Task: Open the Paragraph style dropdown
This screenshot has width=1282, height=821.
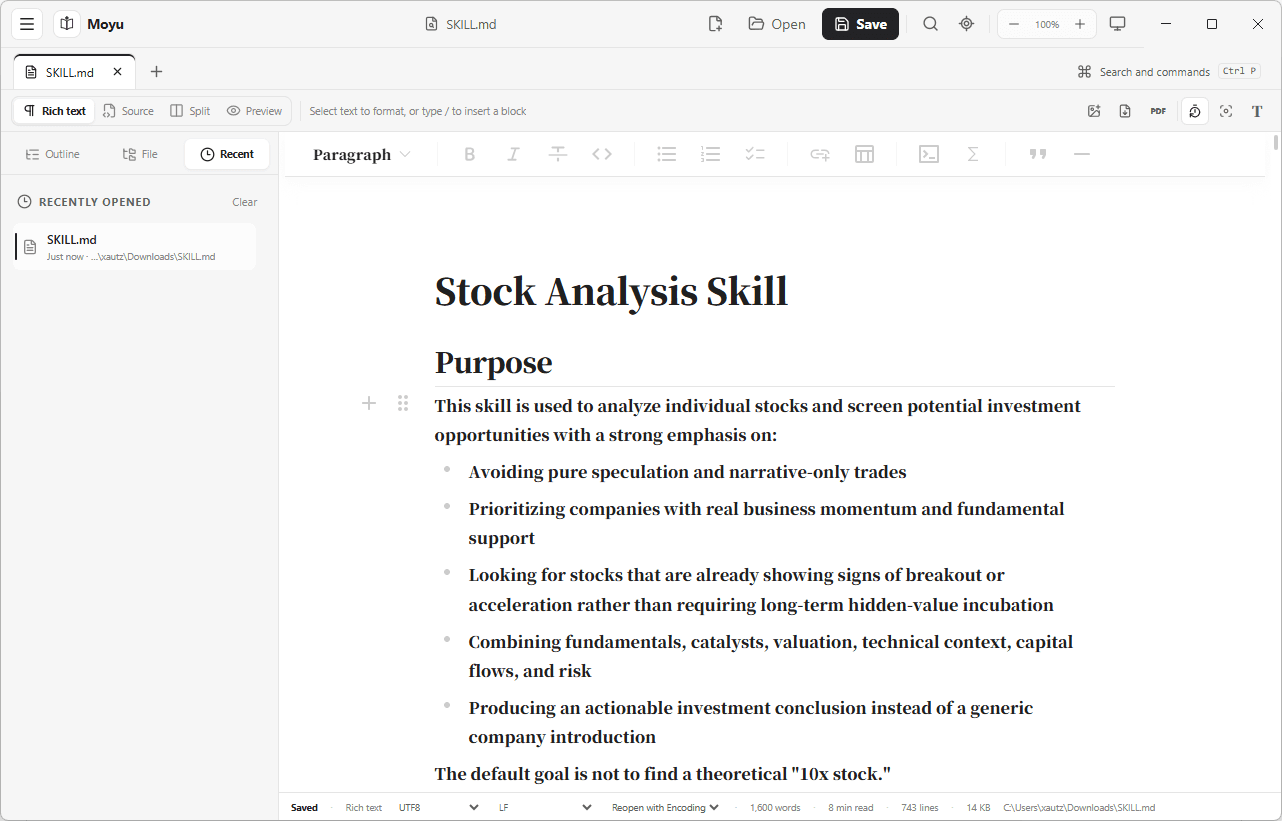Action: pyautogui.click(x=361, y=154)
